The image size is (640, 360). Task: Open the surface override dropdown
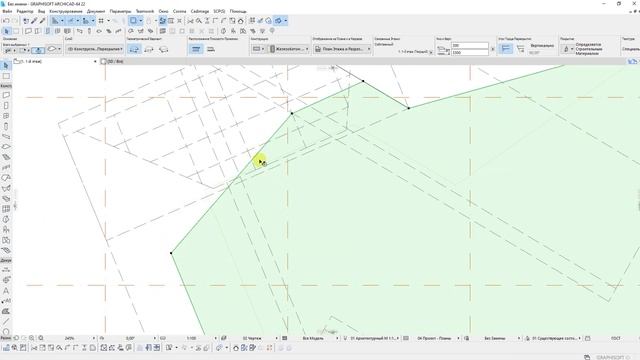point(567,49)
